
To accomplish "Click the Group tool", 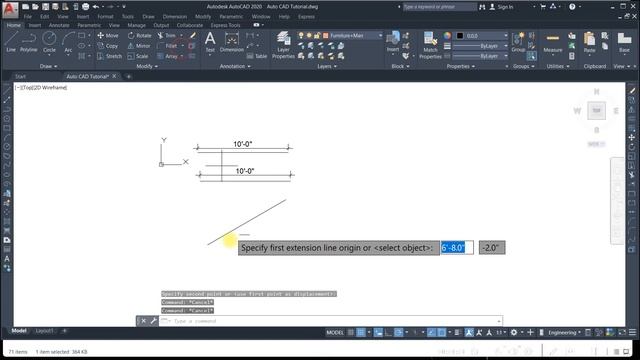I will click(518, 42).
